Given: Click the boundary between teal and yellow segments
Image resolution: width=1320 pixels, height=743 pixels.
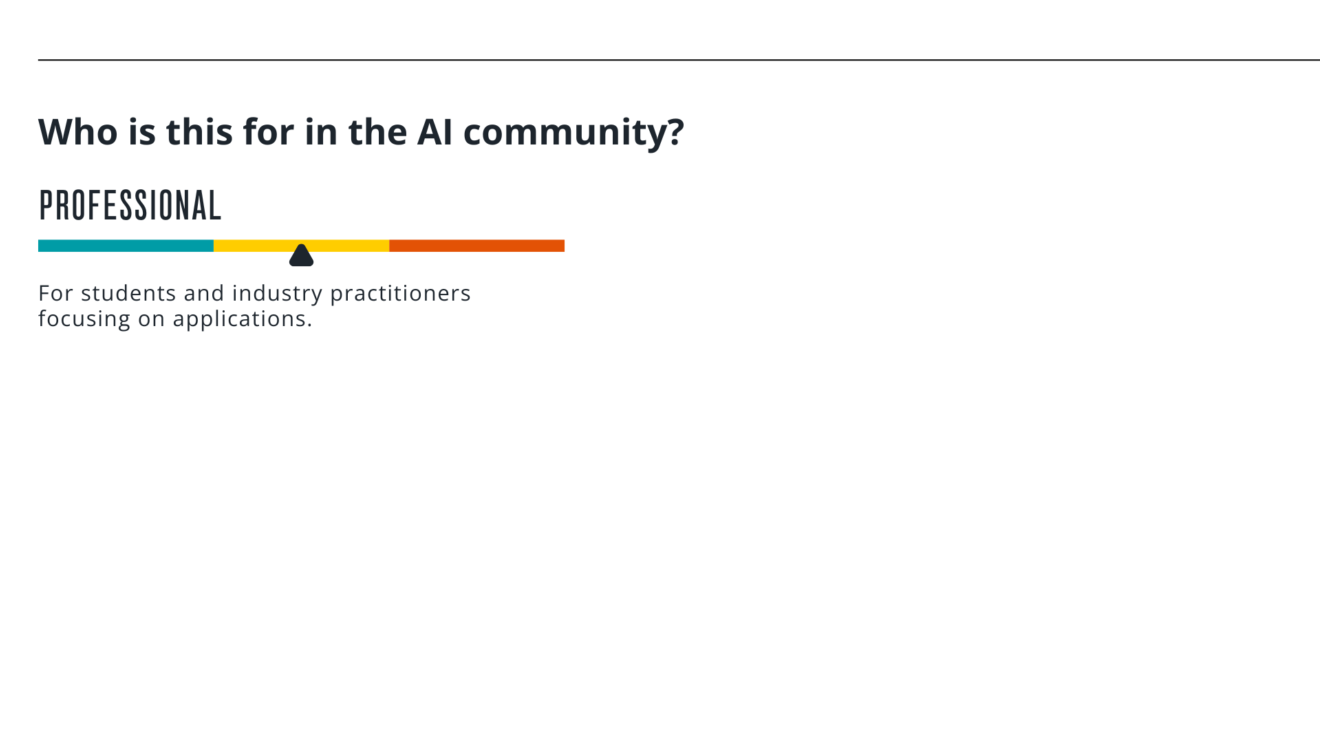Looking at the screenshot, I should 214,246.
